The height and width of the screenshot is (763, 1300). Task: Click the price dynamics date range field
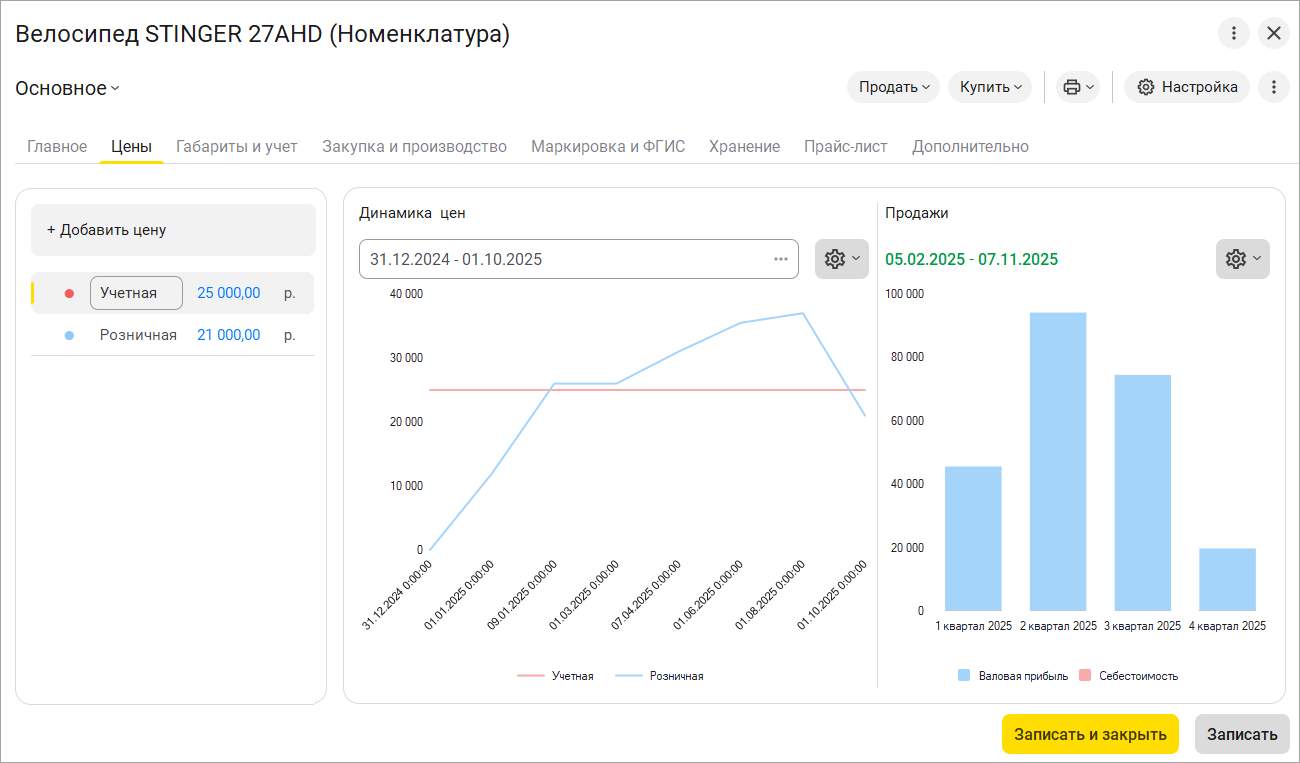(560, 259)
